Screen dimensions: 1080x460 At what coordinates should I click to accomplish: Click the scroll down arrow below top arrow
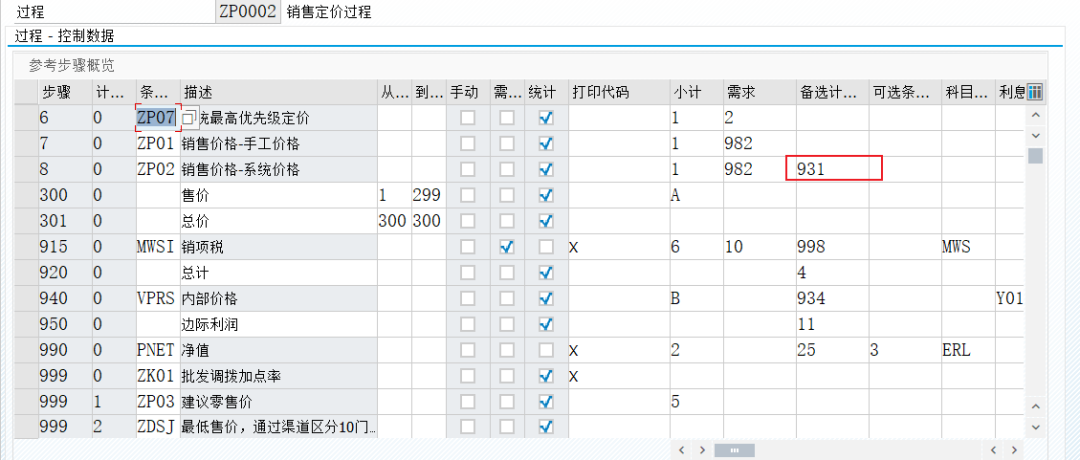point(1035,134)
